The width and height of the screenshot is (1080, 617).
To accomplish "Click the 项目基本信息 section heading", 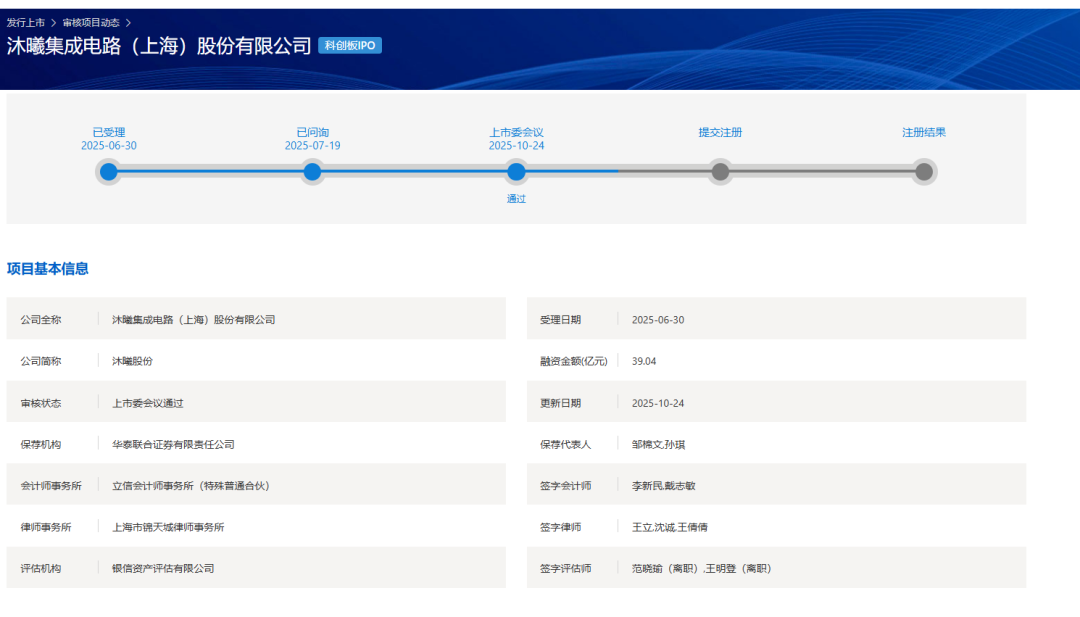I will (x=48, y=269).
